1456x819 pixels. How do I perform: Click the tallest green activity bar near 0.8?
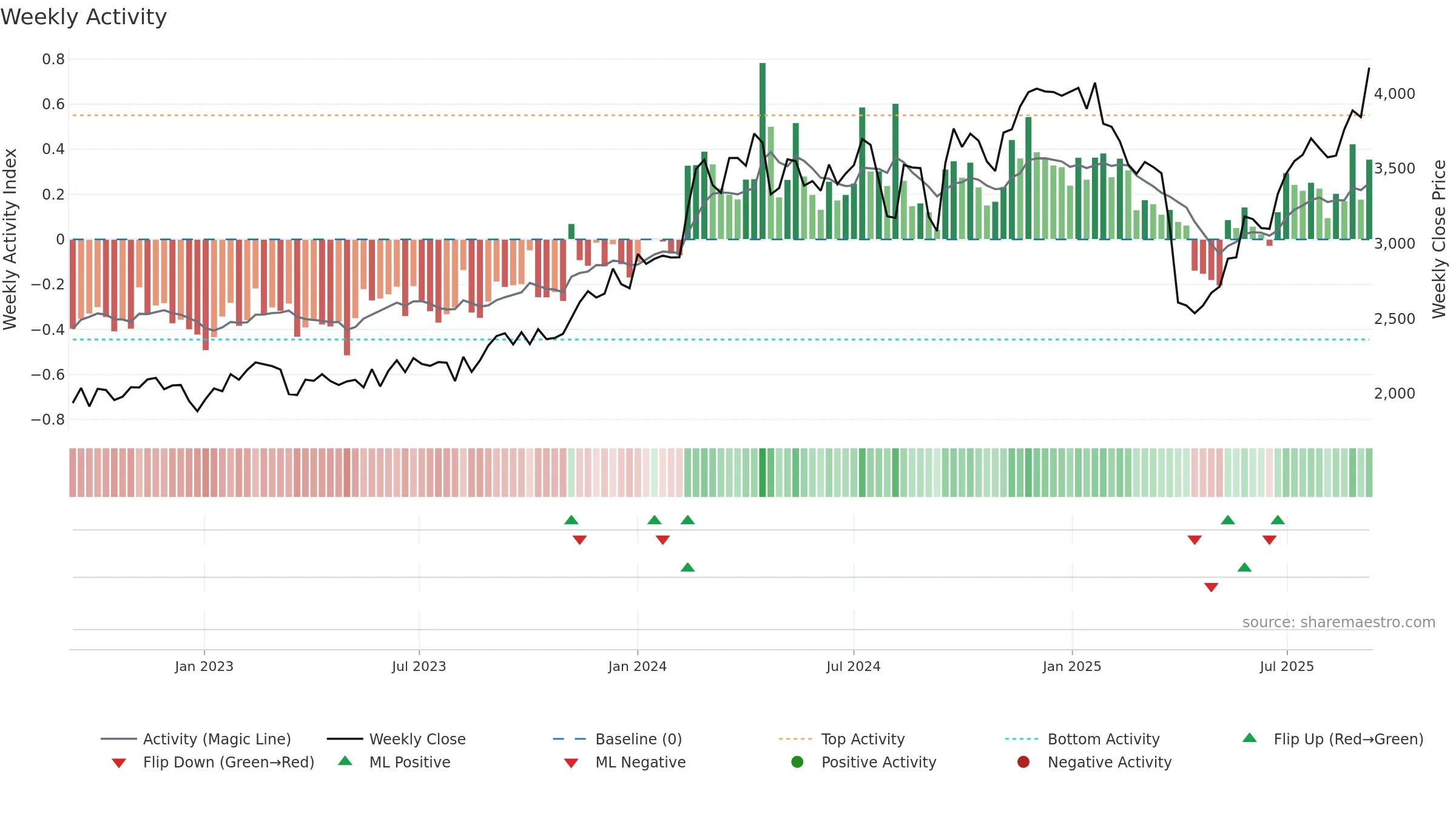[x=763, y=150]
